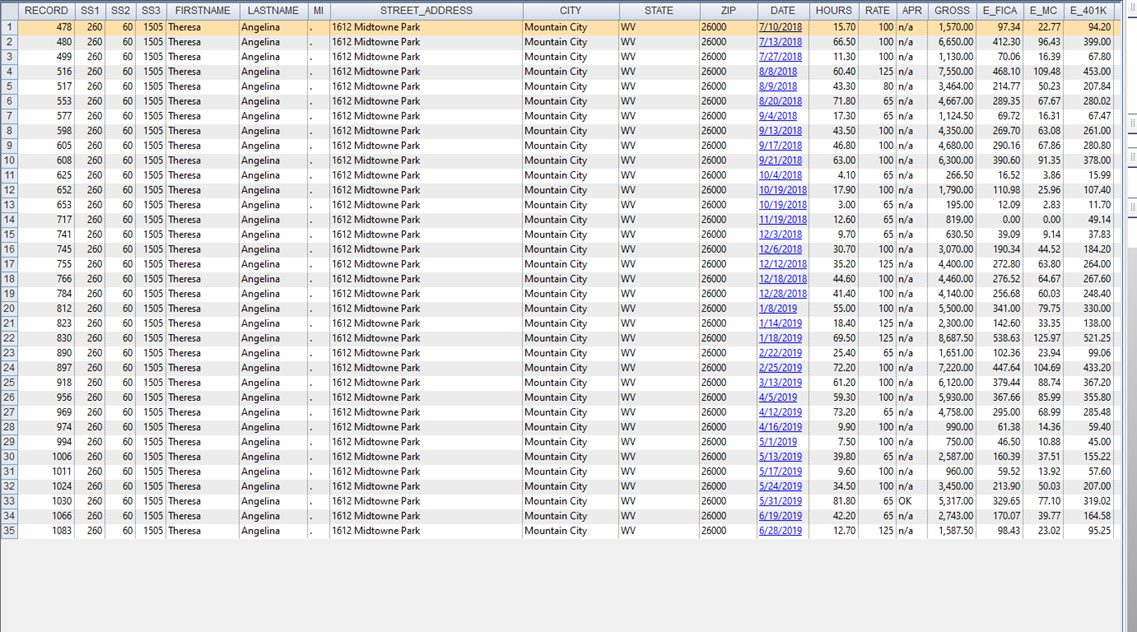1137x632 pixels.
Task: Select row number 1 header
Action: pyautogui.click(x=9, y=27)
